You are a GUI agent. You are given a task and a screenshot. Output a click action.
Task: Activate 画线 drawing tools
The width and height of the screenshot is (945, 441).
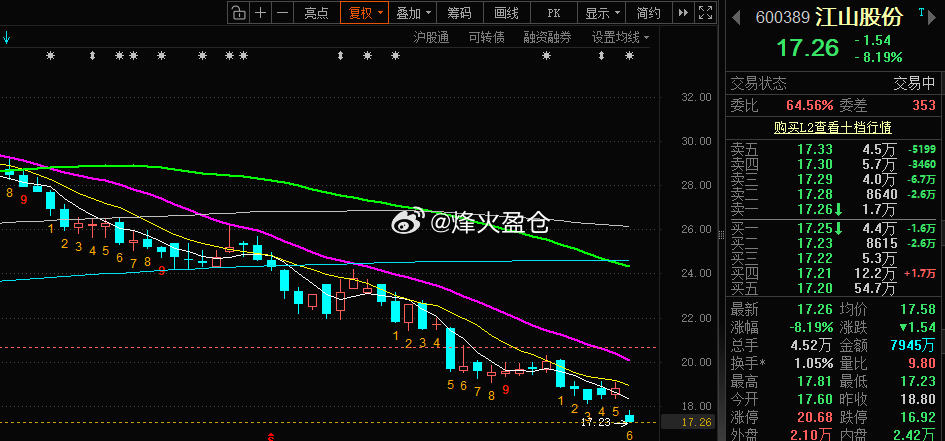tap(506, 13)
